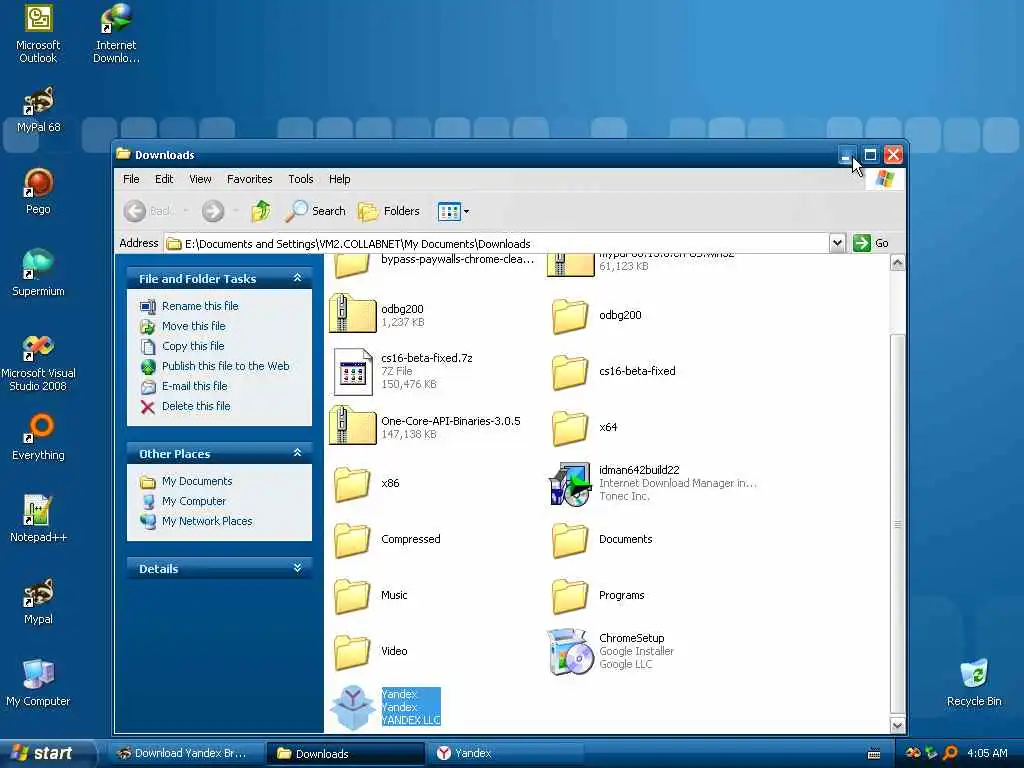The height and width of the screenshot is (768, 1024).
Task: Click Publish this file to the Web
Action: 225,366
